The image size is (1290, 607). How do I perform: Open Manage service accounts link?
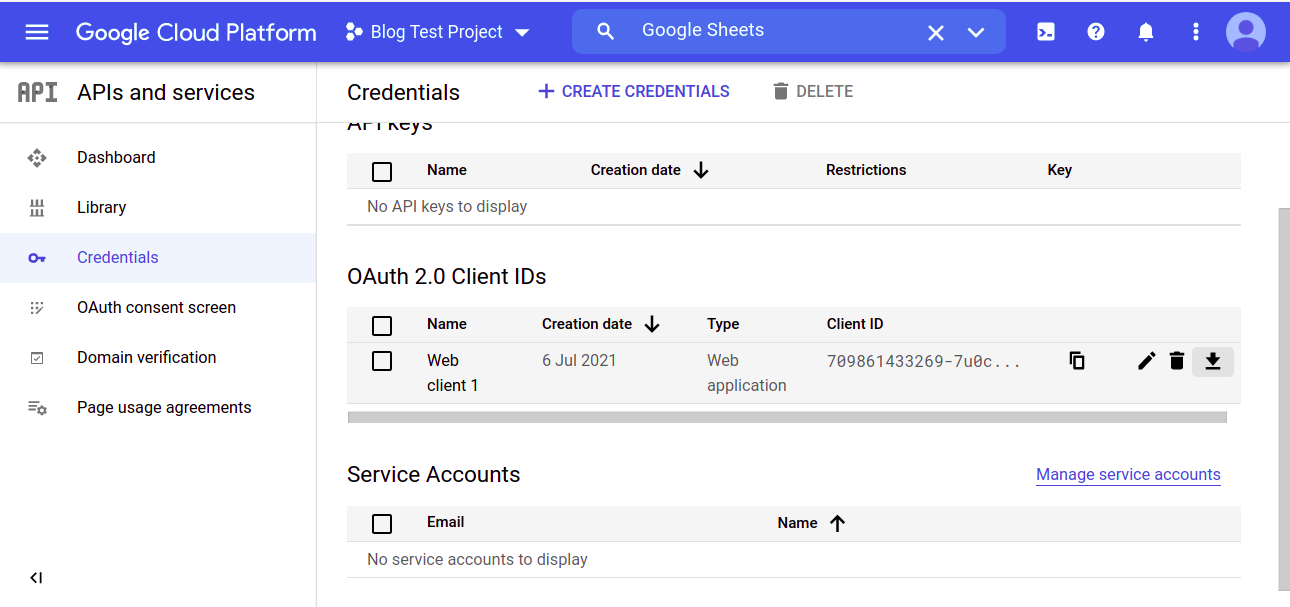1128,474
